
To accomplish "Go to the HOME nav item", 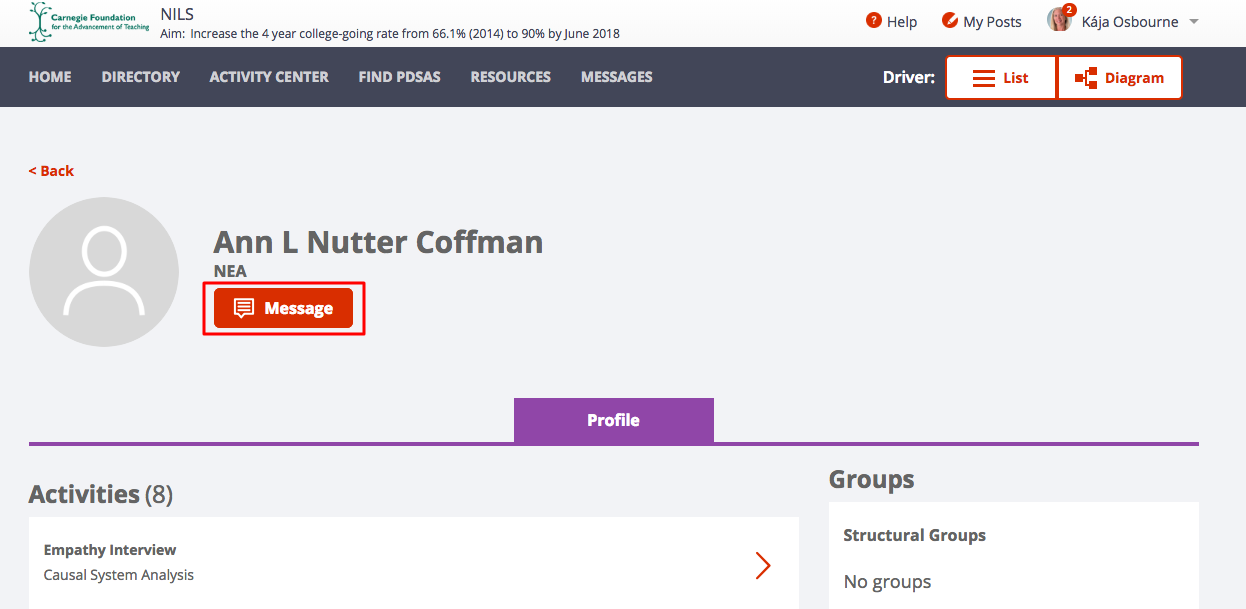I will (50, 77).
